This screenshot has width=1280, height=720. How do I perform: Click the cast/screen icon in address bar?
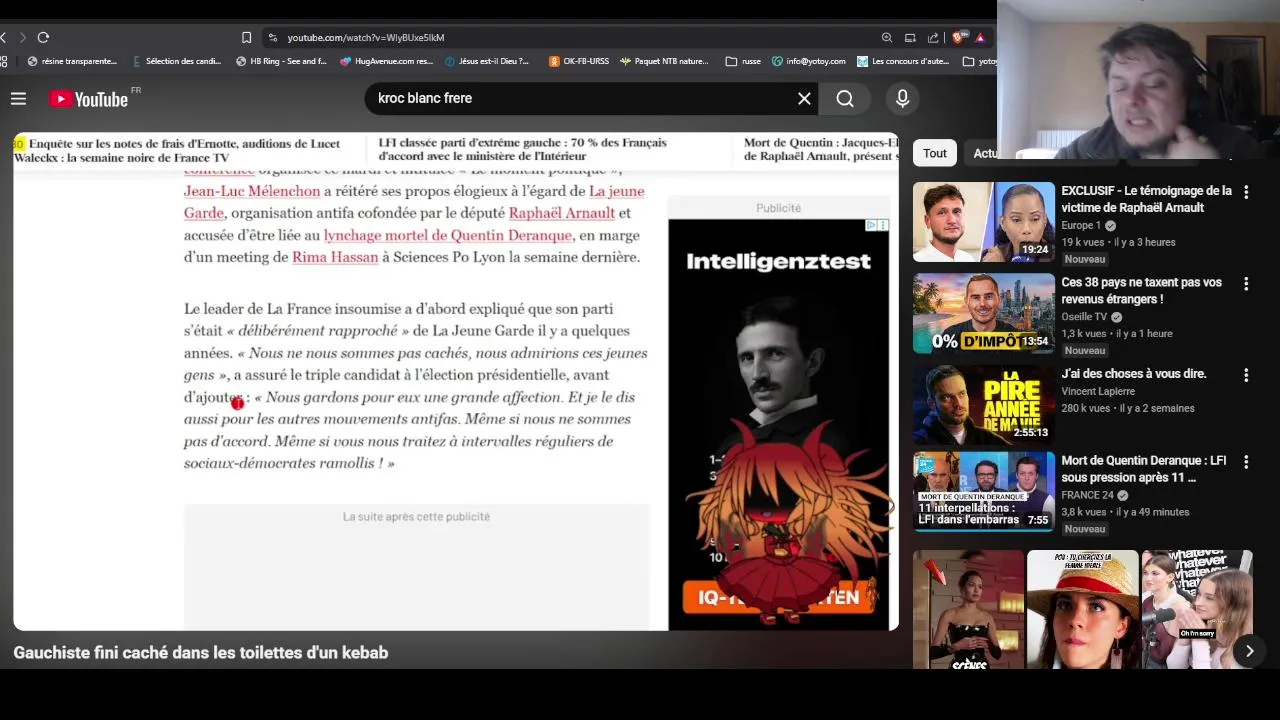[x=910, y=37]
